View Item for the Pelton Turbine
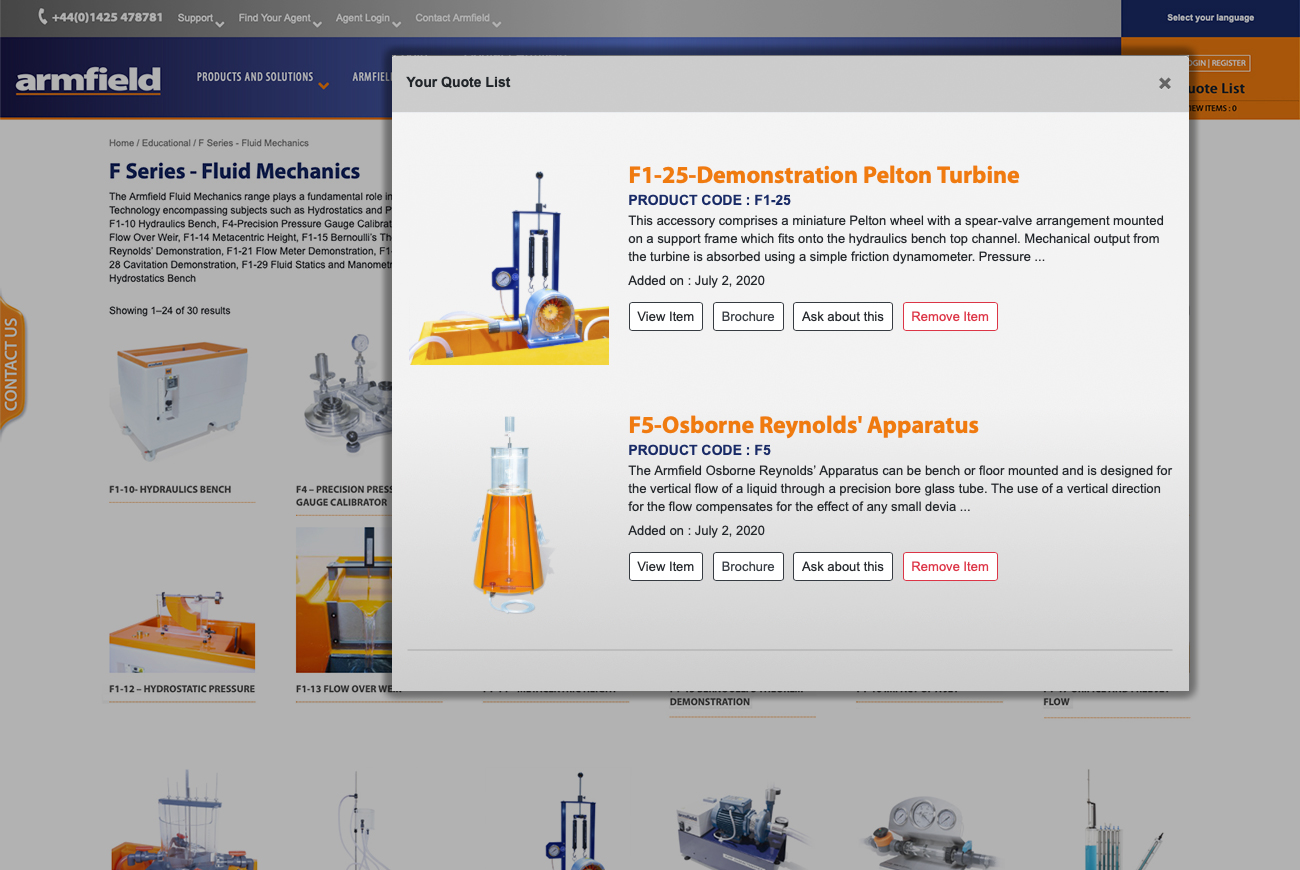The height and width of the screenshot is (870, 1300). tap(665, 317)
